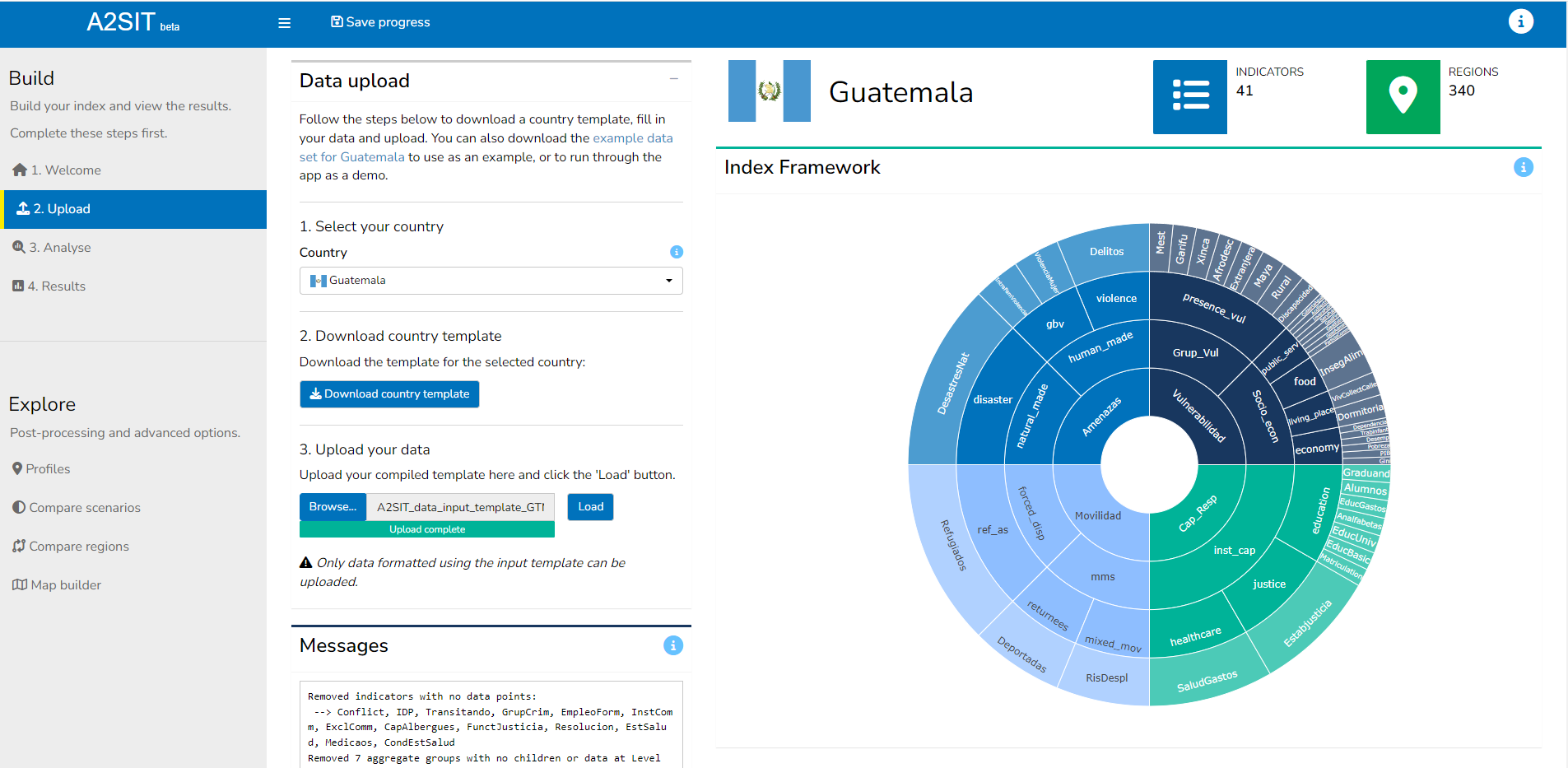
Task: Select Compare scenarios in Explore section
Action: click(x=84, y=508)
